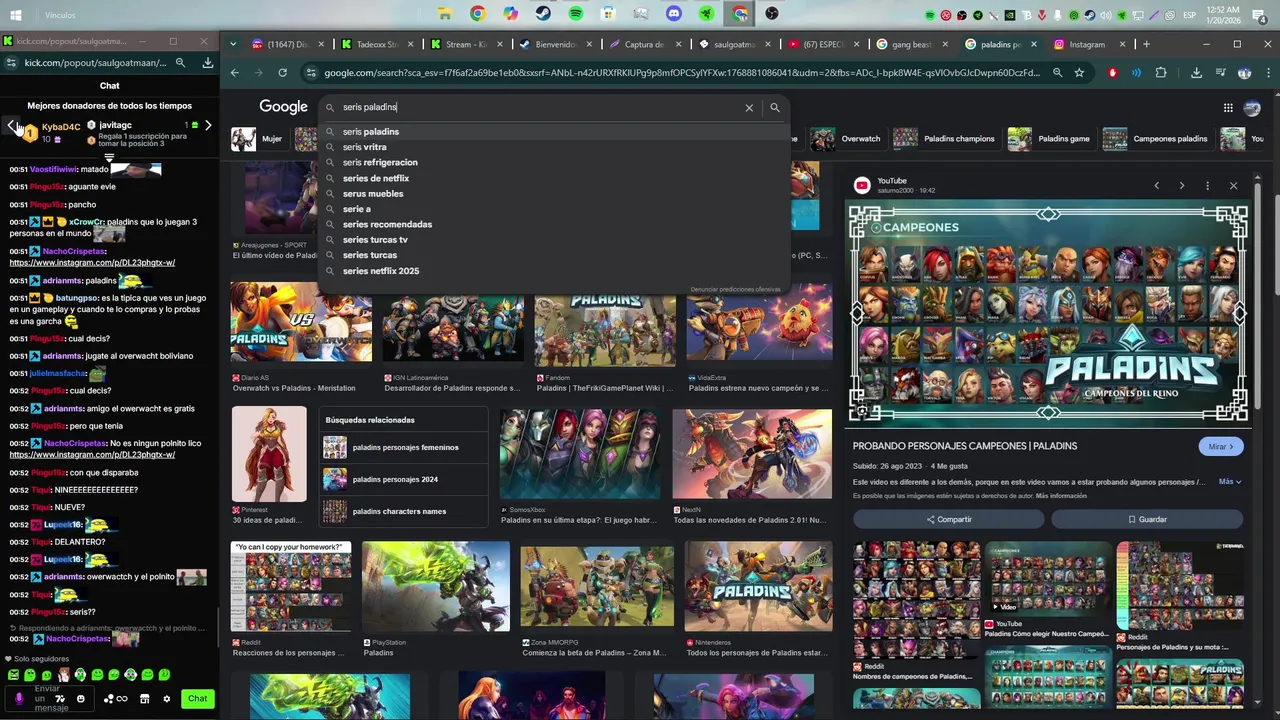Open 'Más información' copyright link

click(x=1061, y=496)
